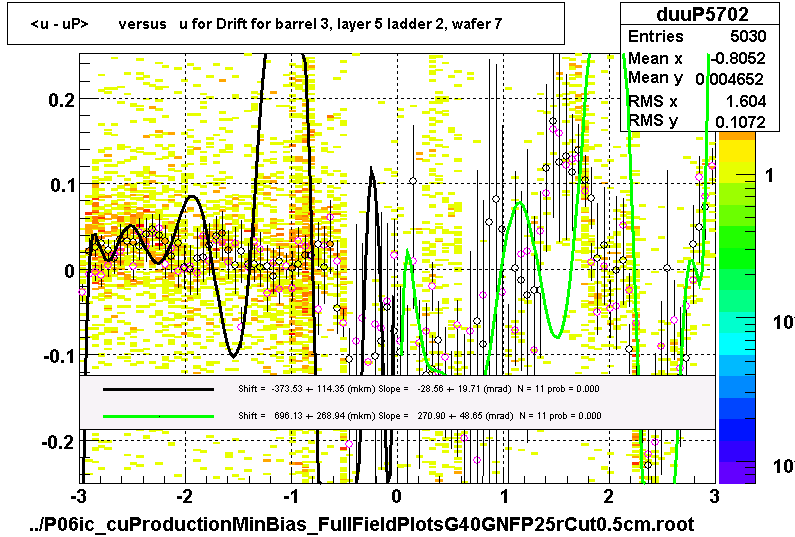The image size is (795, 537).
Task: Click the black curve peak near 0.1
Action: (372, 170)
